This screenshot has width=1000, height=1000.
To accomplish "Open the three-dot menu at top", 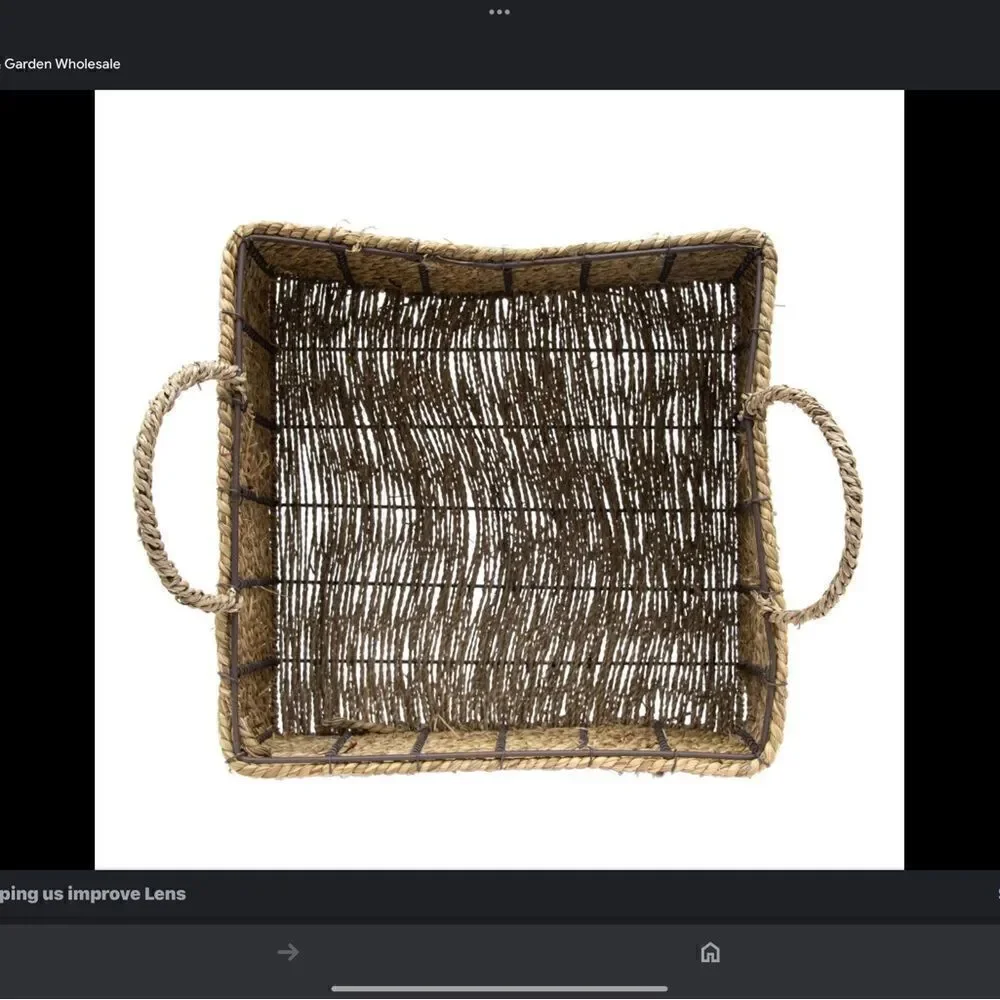I will (499, 12).
